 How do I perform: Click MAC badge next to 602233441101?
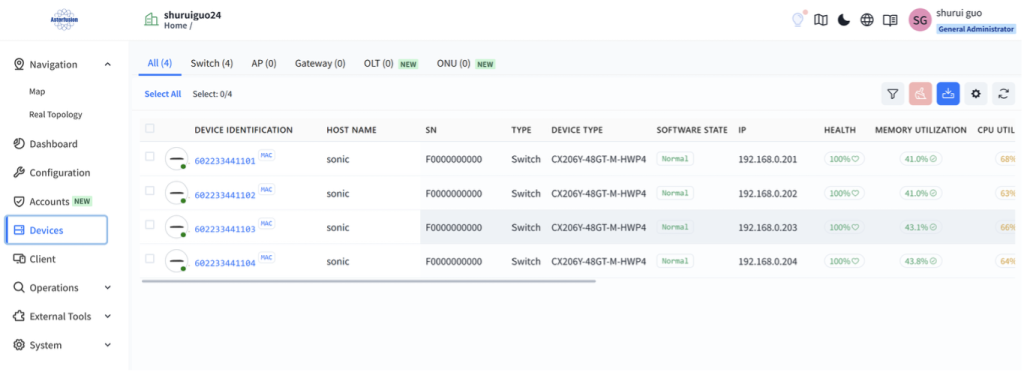coord(266,155)
